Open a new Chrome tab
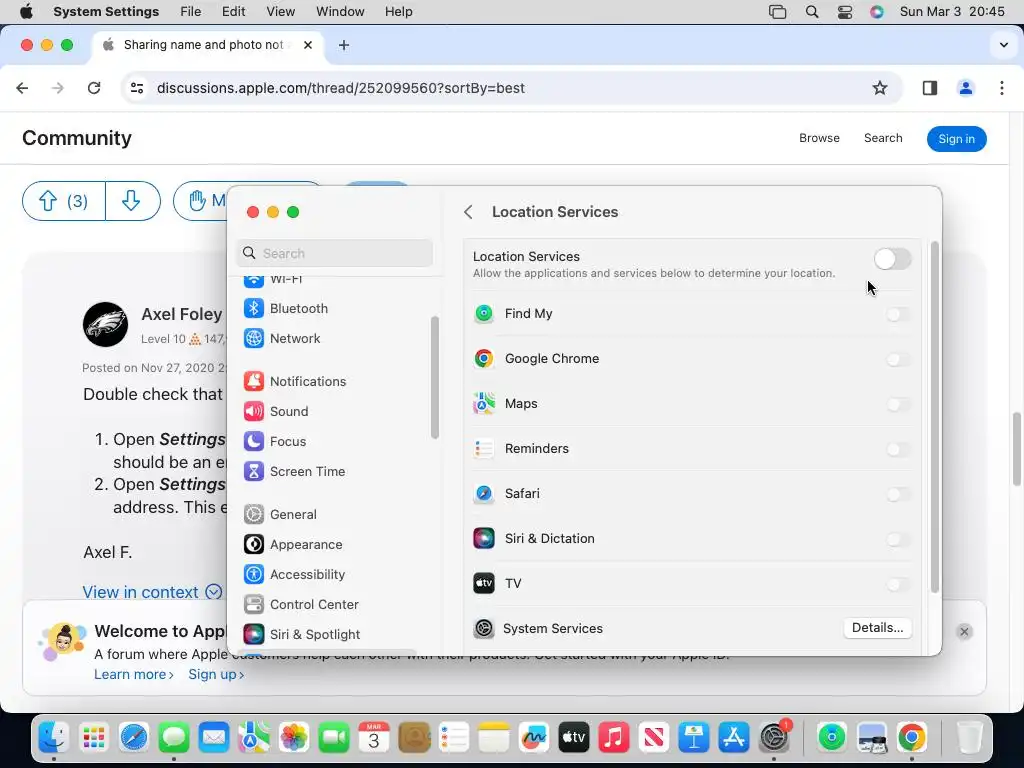The height and width of the screenshot is (768, 1024). pos(344,45)
